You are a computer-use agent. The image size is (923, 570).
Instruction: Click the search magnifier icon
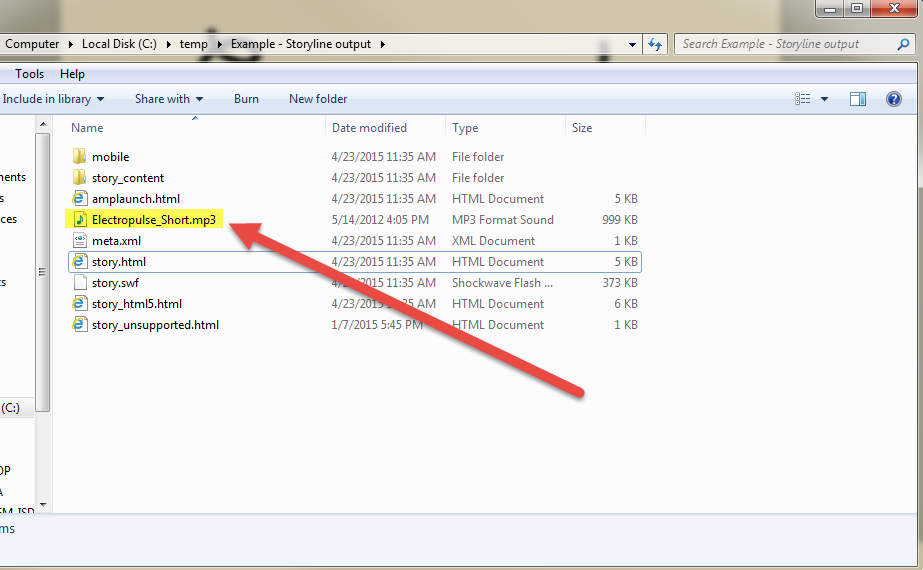click(903, 44)
